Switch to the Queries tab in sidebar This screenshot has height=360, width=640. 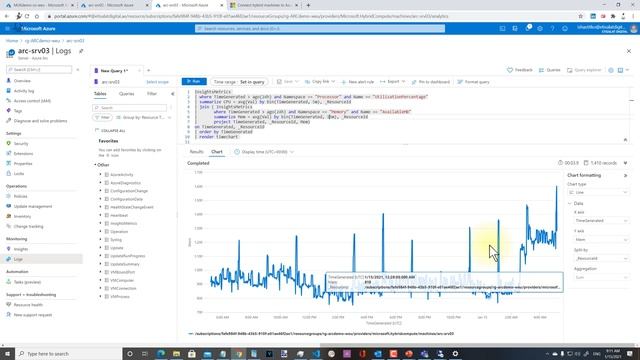pyautogui.click(x=126, y=94)
